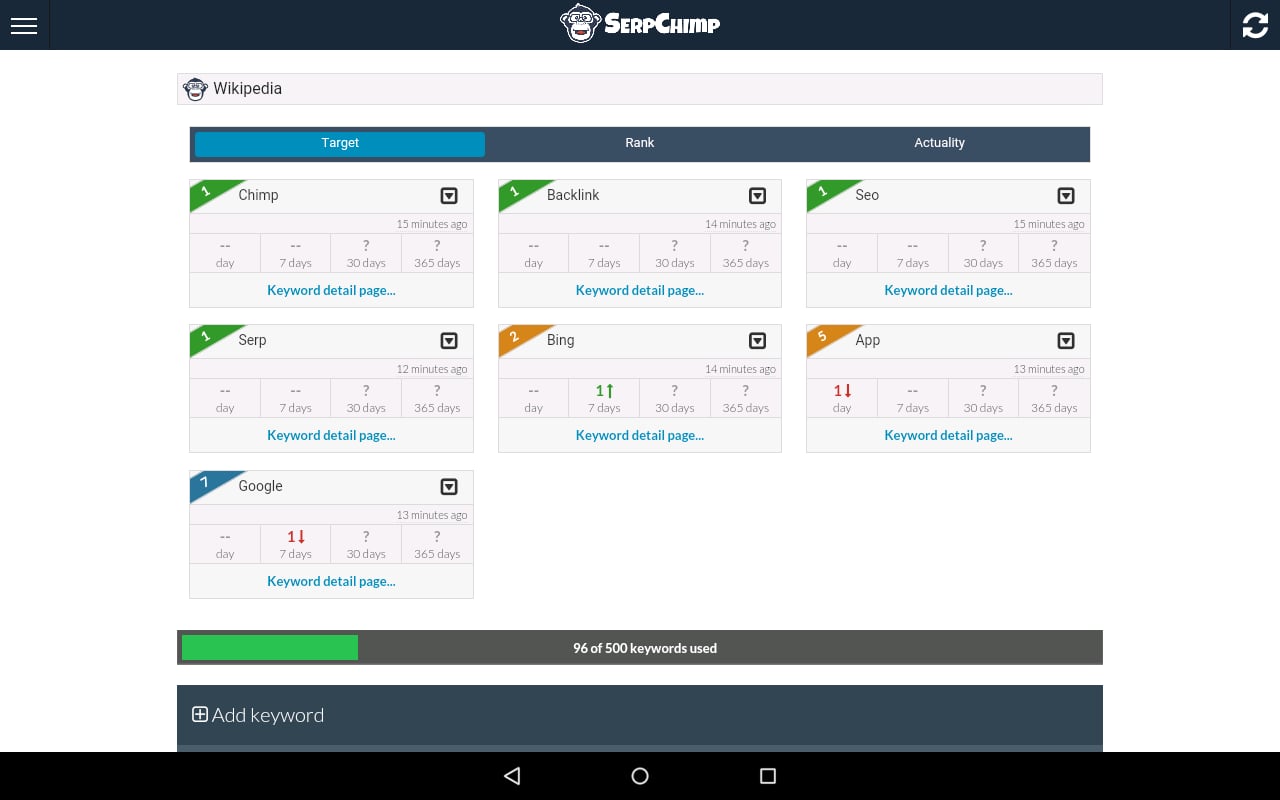This screenshot has width=1280, height=800.
Task: Select the Target tab
Action: [x=340, y=144]
